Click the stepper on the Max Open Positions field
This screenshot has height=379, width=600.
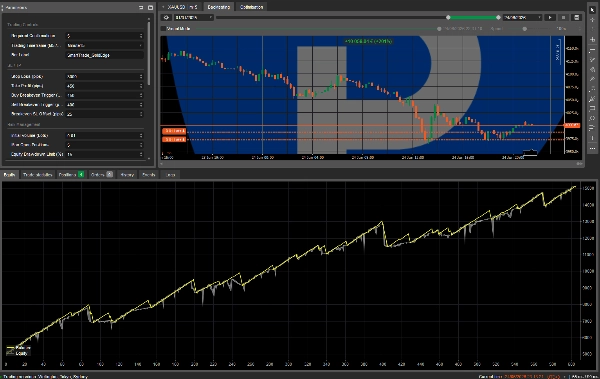[x=141, y=145]
